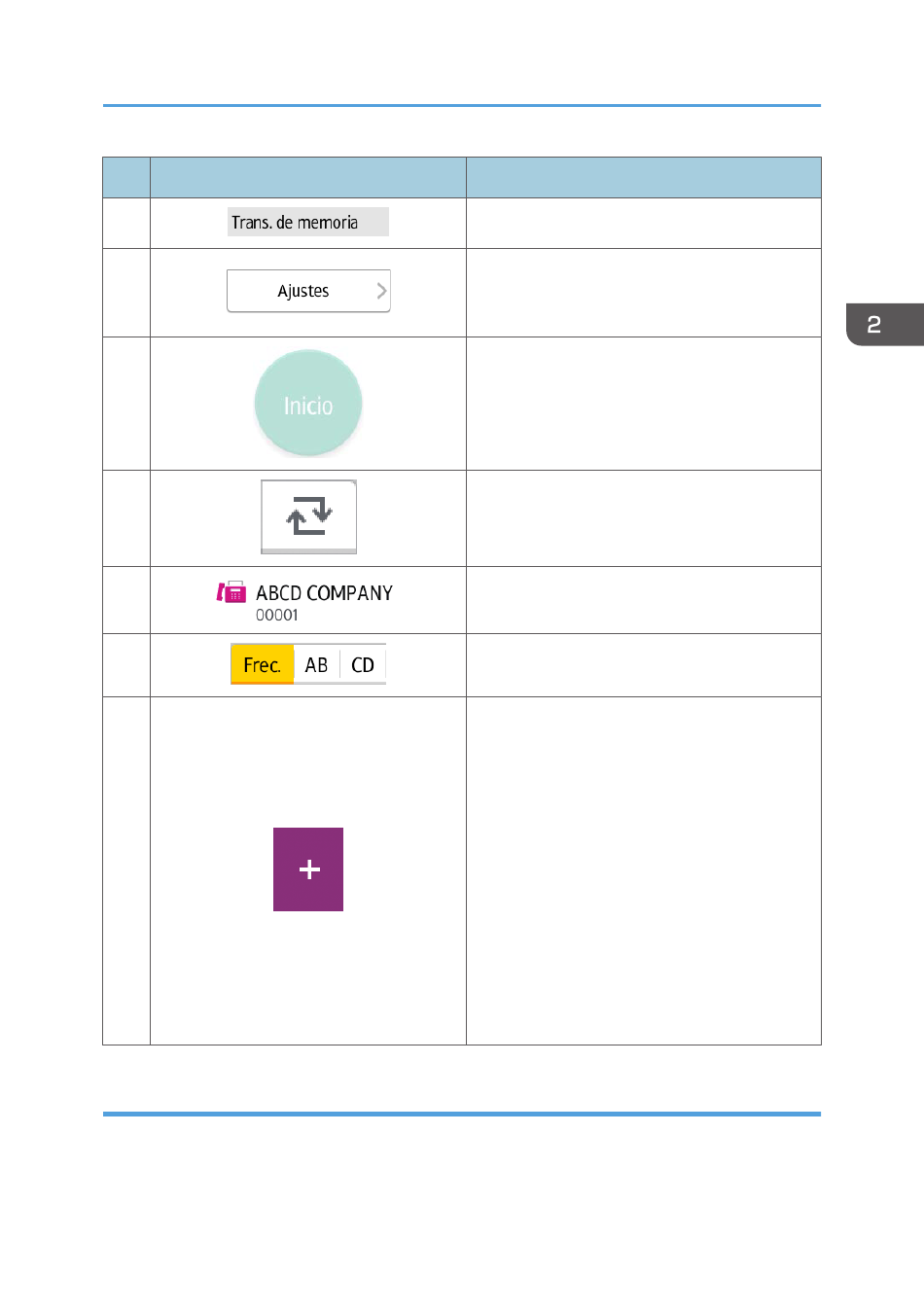Tap the round green Inicio button

(308, 404)
